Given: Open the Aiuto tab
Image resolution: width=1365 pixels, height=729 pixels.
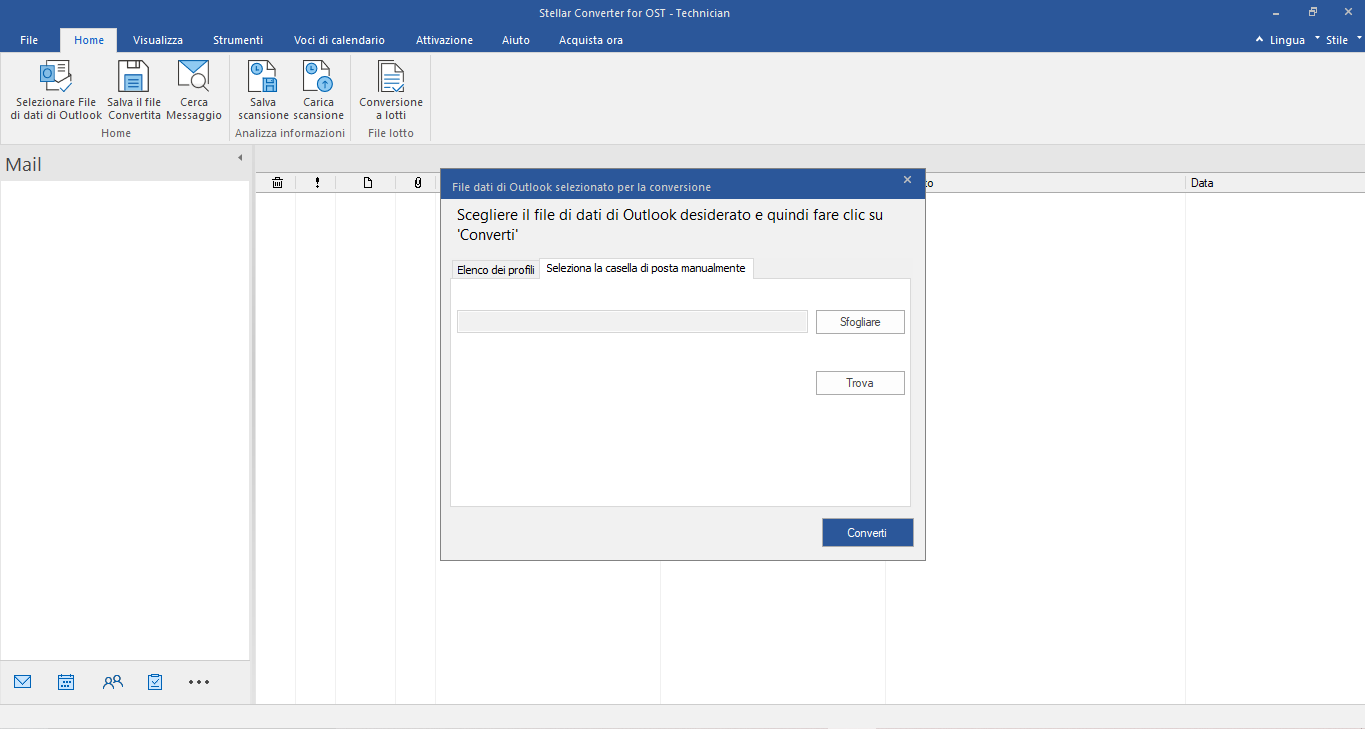Looking at the screenshot, I should pyautogui.click(x=516, y=40).
